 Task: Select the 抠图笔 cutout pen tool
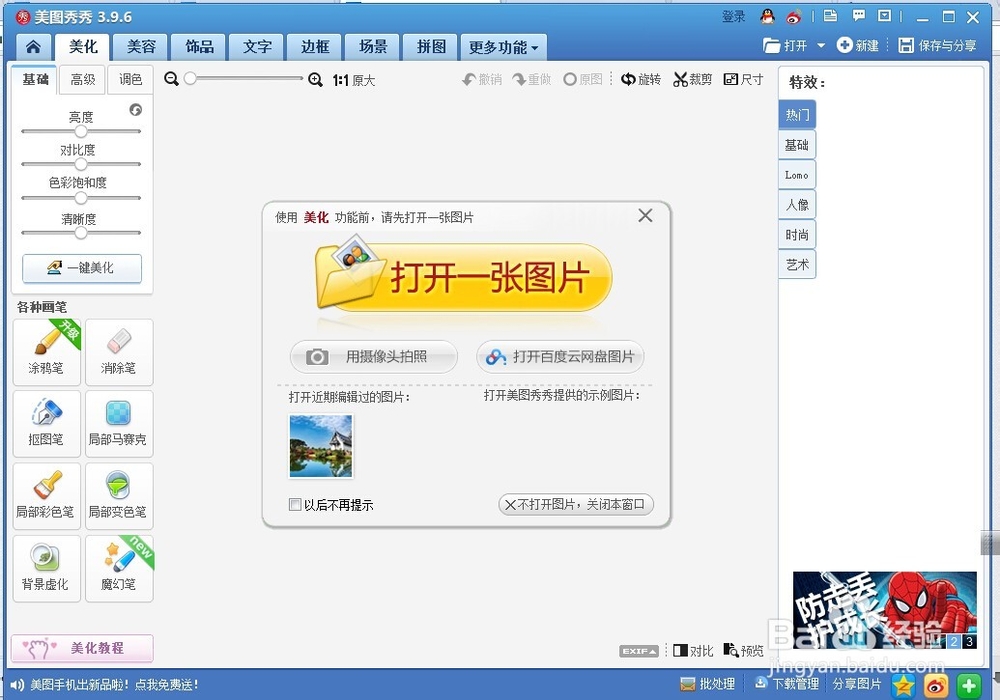click(46, 424)
